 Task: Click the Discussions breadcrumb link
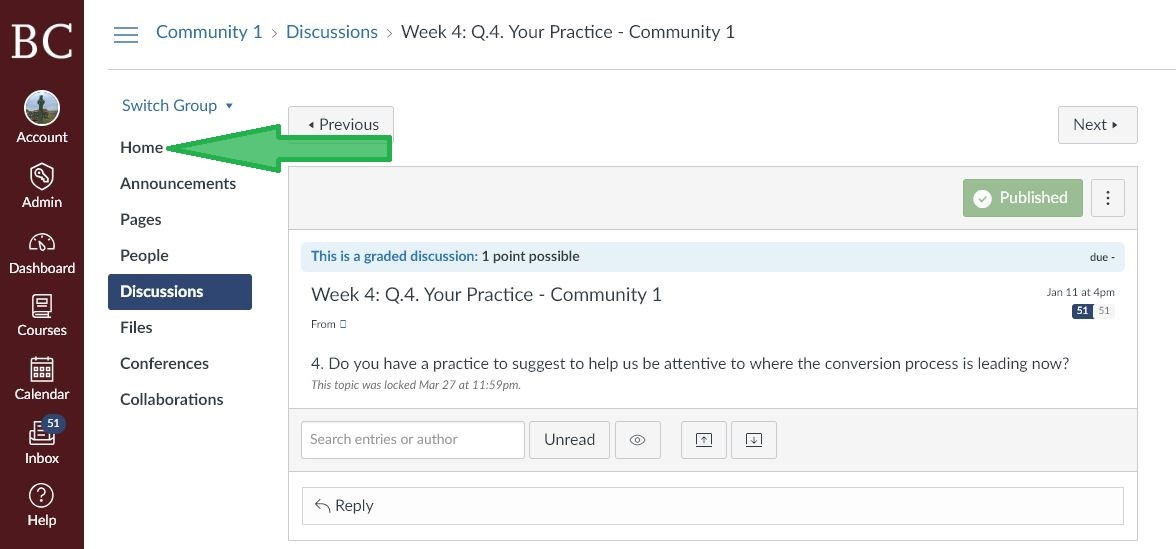point(332,32)
